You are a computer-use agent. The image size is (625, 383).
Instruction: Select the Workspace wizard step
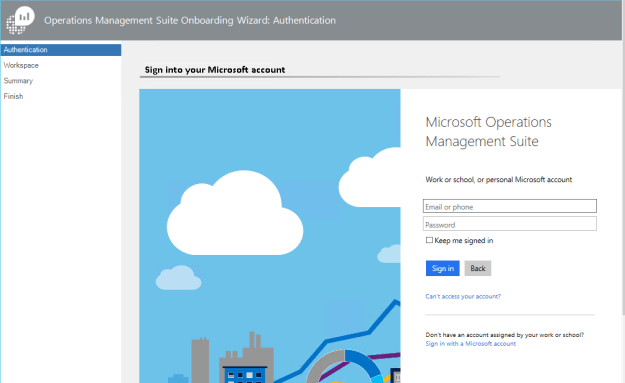click(x=21, y=65)
